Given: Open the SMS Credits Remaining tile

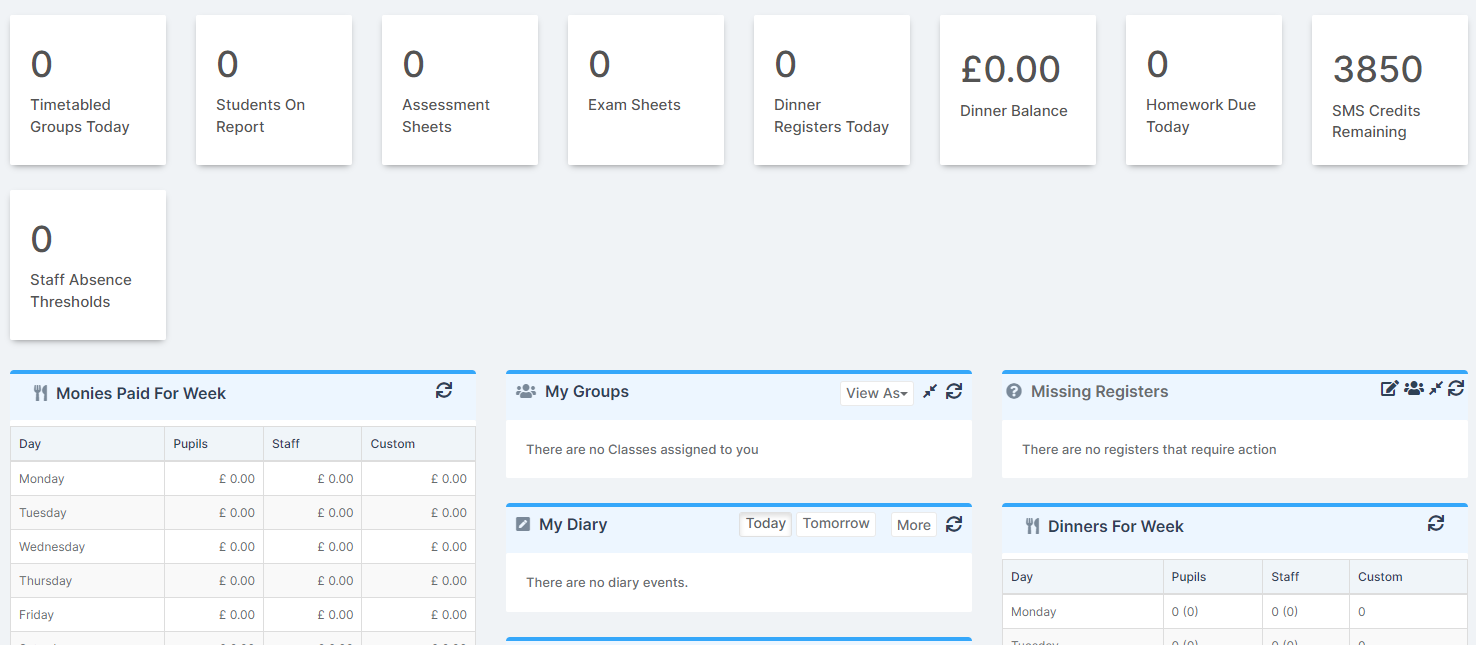Looking at the screenshot, I should tap(1390, 90).
